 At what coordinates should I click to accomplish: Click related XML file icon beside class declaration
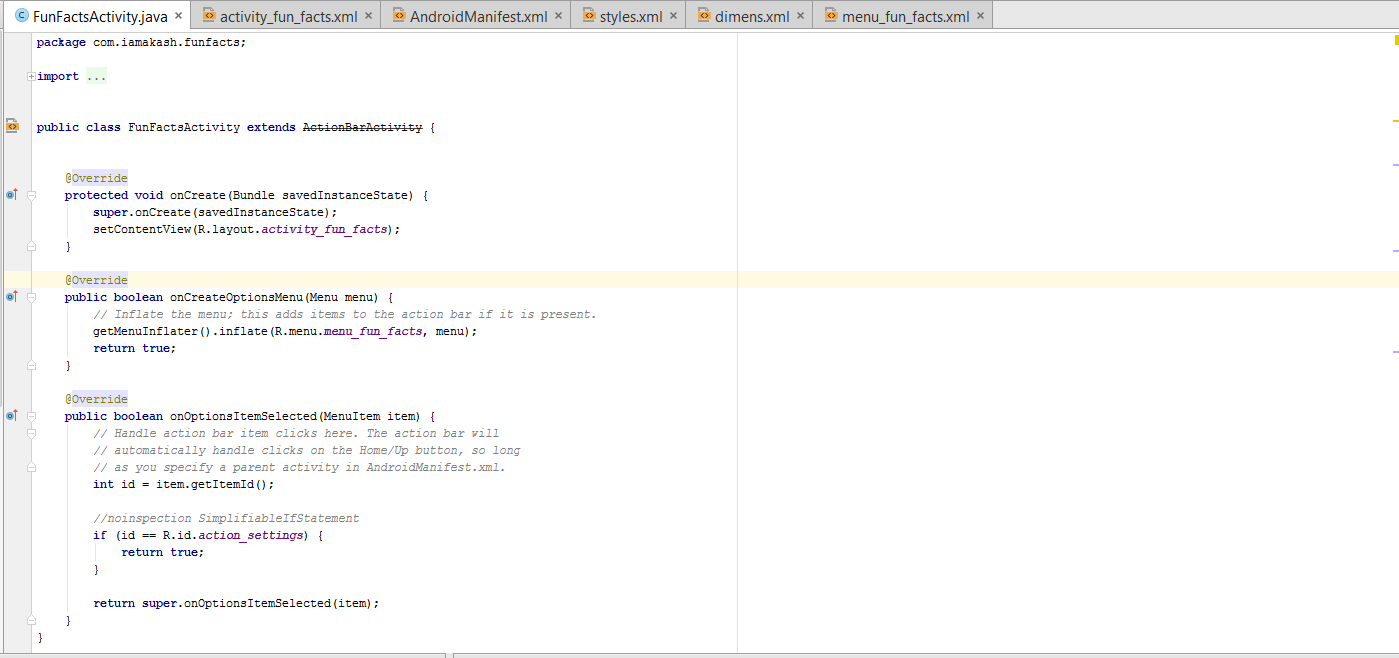12,126
